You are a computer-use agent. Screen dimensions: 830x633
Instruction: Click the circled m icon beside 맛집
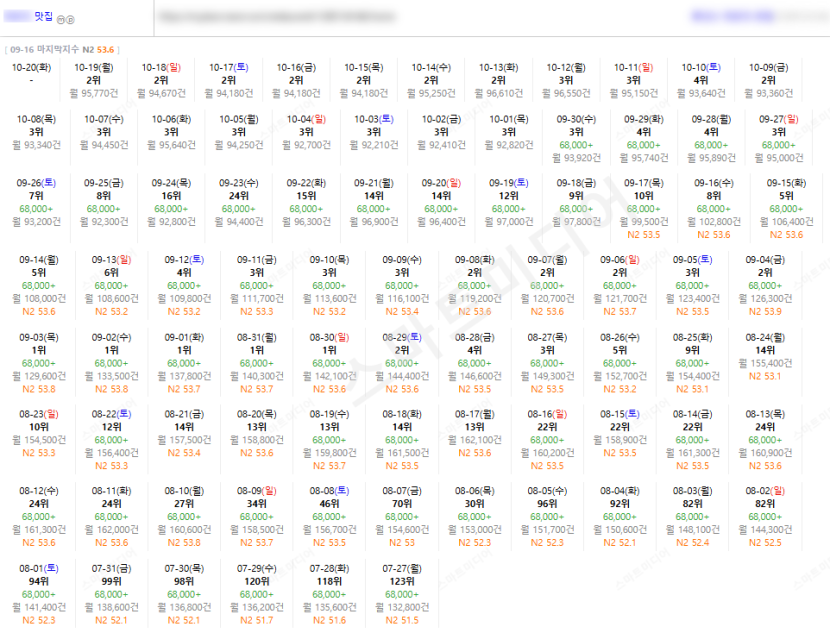click(x=60, y=20)
